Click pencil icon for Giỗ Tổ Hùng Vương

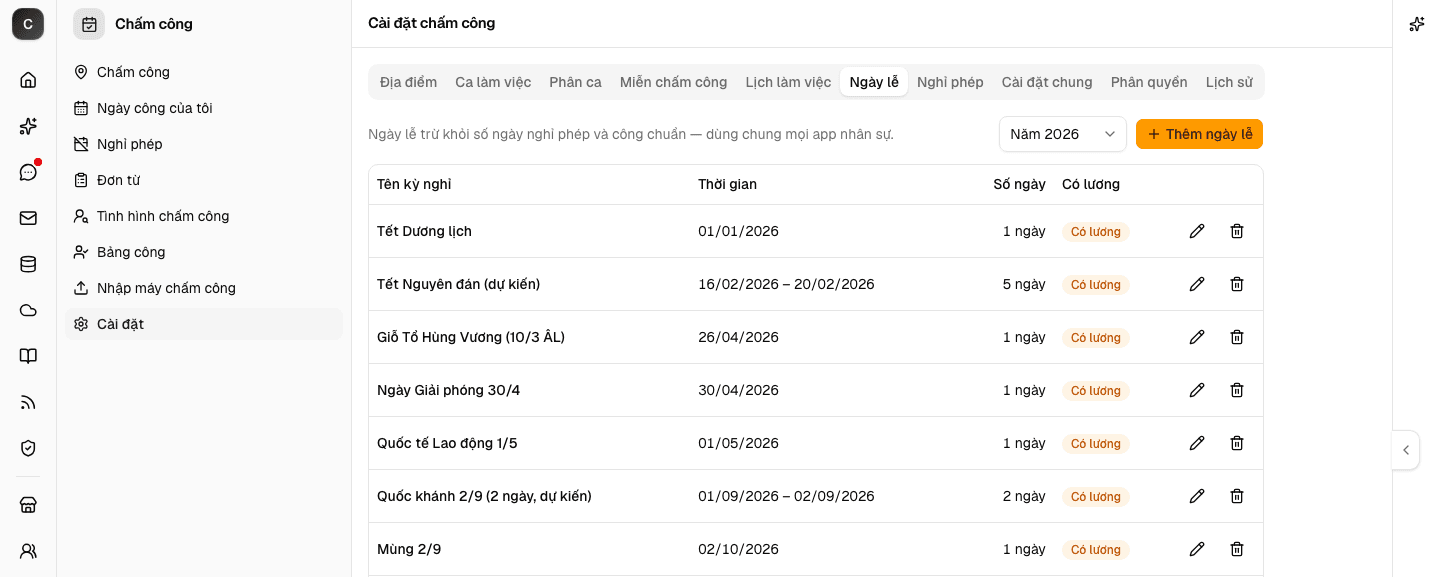(x=1197, y=337)
